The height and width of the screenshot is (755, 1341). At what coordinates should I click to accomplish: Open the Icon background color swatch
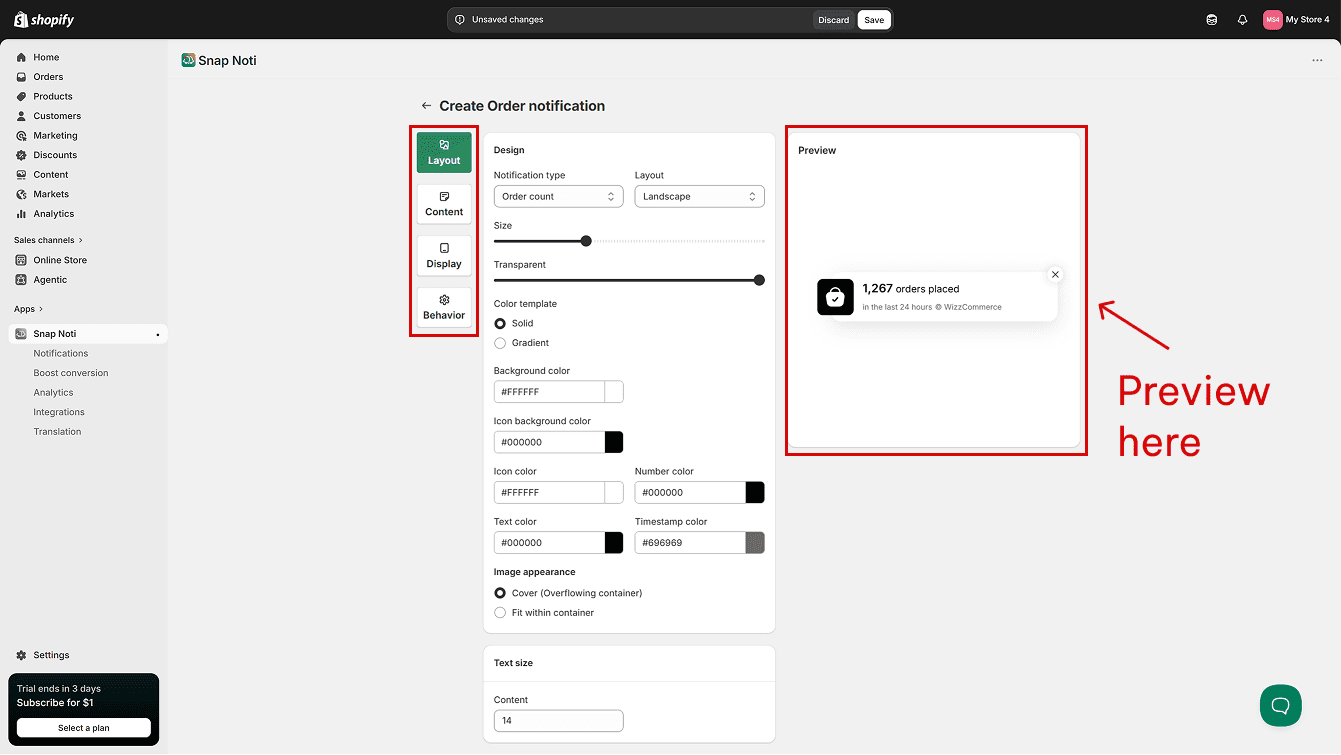614,442
